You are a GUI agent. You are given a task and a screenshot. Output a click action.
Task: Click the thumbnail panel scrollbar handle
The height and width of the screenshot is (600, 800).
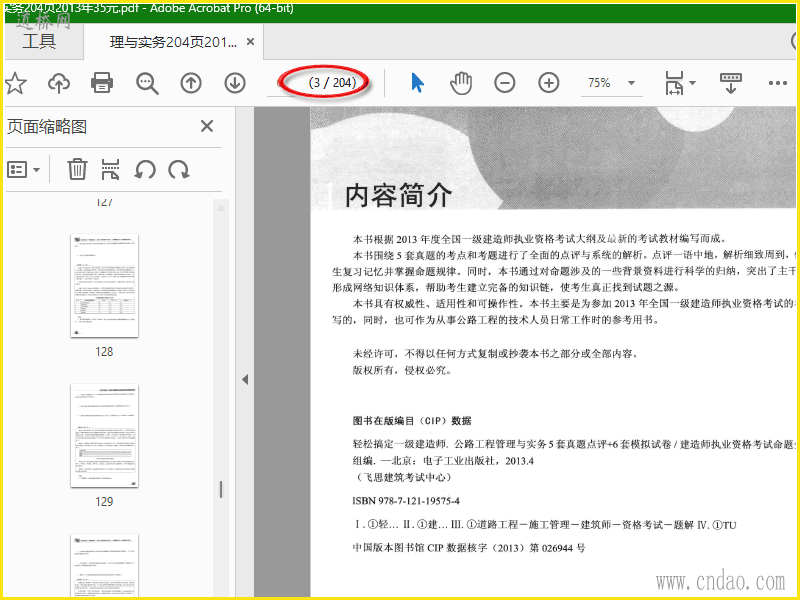coord(221,490)
